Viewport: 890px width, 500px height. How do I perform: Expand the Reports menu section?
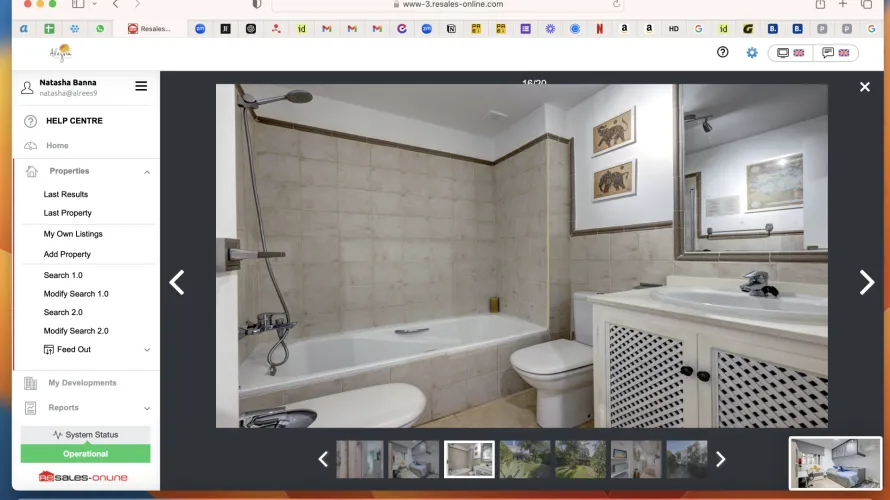[x=147, y=408]
